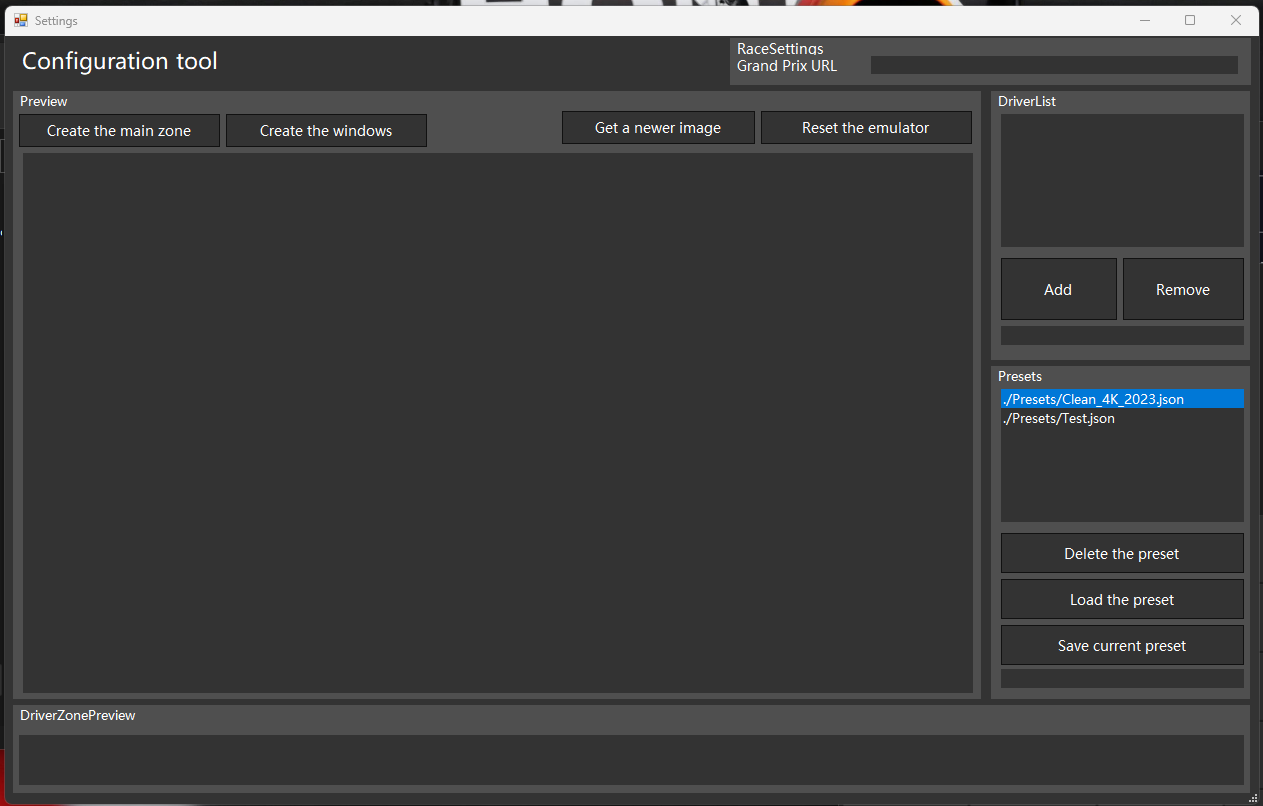Select the ./Presets/Clean_4K_2023.json preset
The image size is (1263, 806).
tap(1092, 398)
